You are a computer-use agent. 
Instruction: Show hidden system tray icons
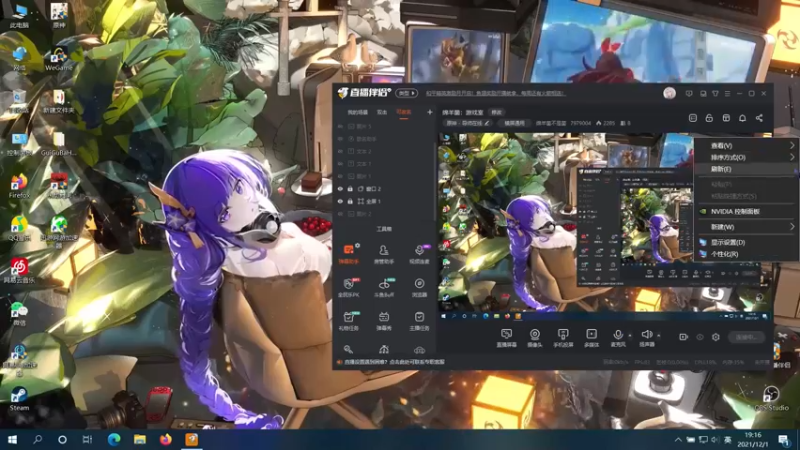click(x=678, y=439)
